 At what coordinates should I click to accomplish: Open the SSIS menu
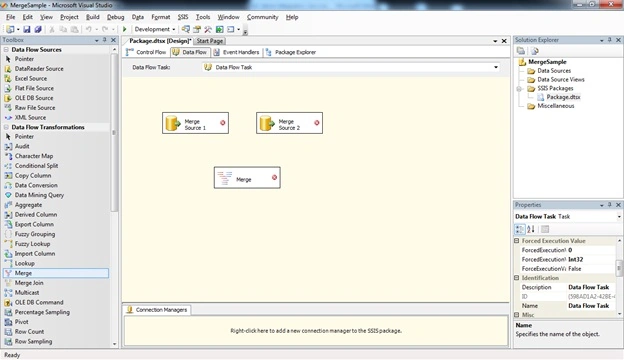point(183,17)
